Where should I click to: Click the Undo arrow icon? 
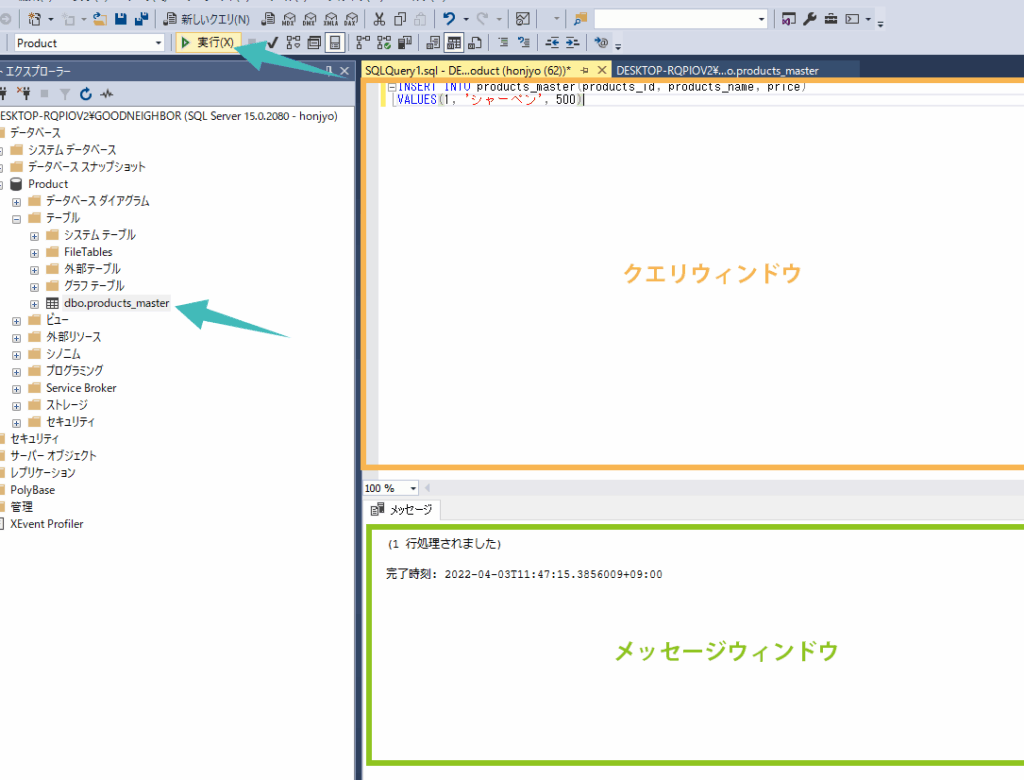pyautogui.click(x=450, y=19)
